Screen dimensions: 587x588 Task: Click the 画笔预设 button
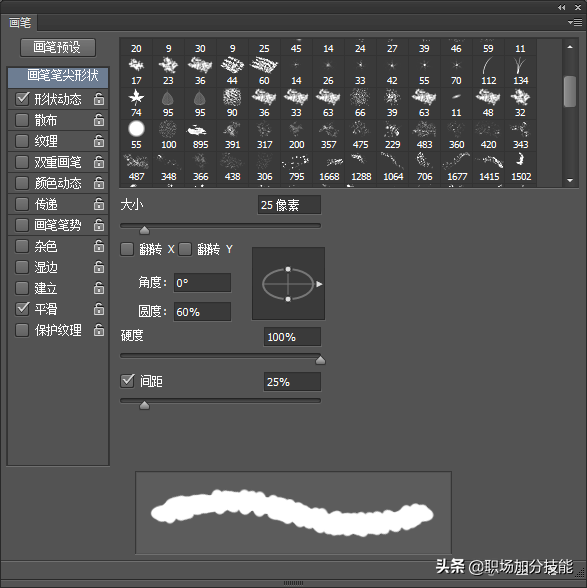[x=58, y=48]
